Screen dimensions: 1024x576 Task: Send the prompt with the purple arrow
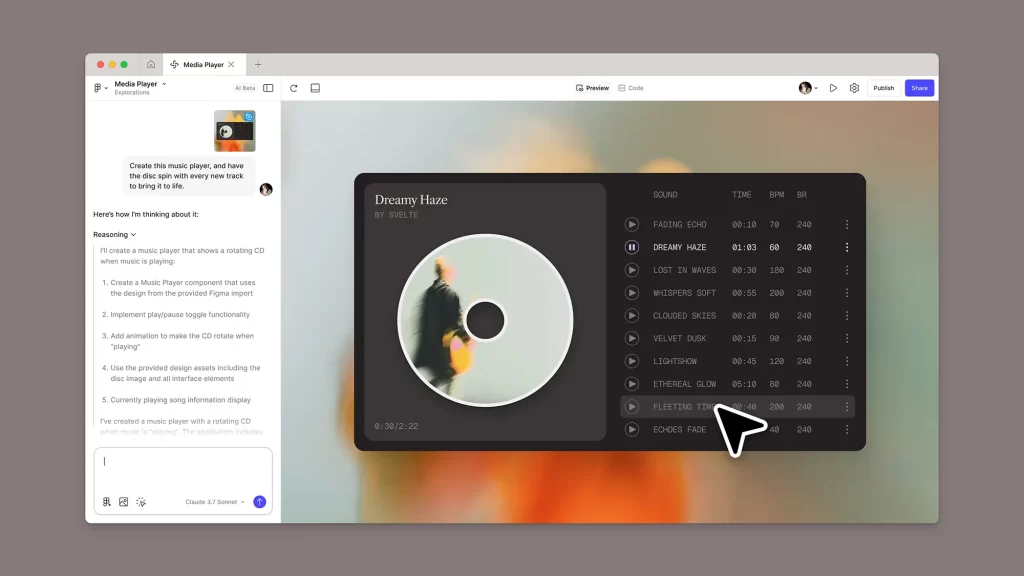pos(259,502)
